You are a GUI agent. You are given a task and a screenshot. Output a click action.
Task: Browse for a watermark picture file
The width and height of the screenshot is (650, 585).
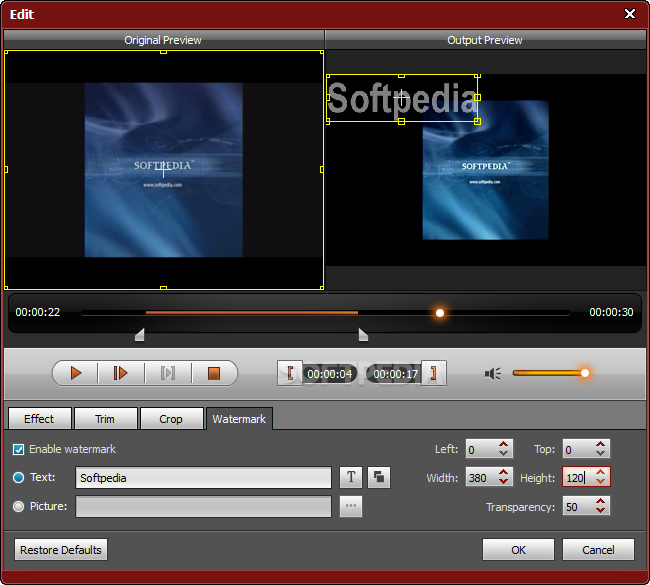coord(351,506)
